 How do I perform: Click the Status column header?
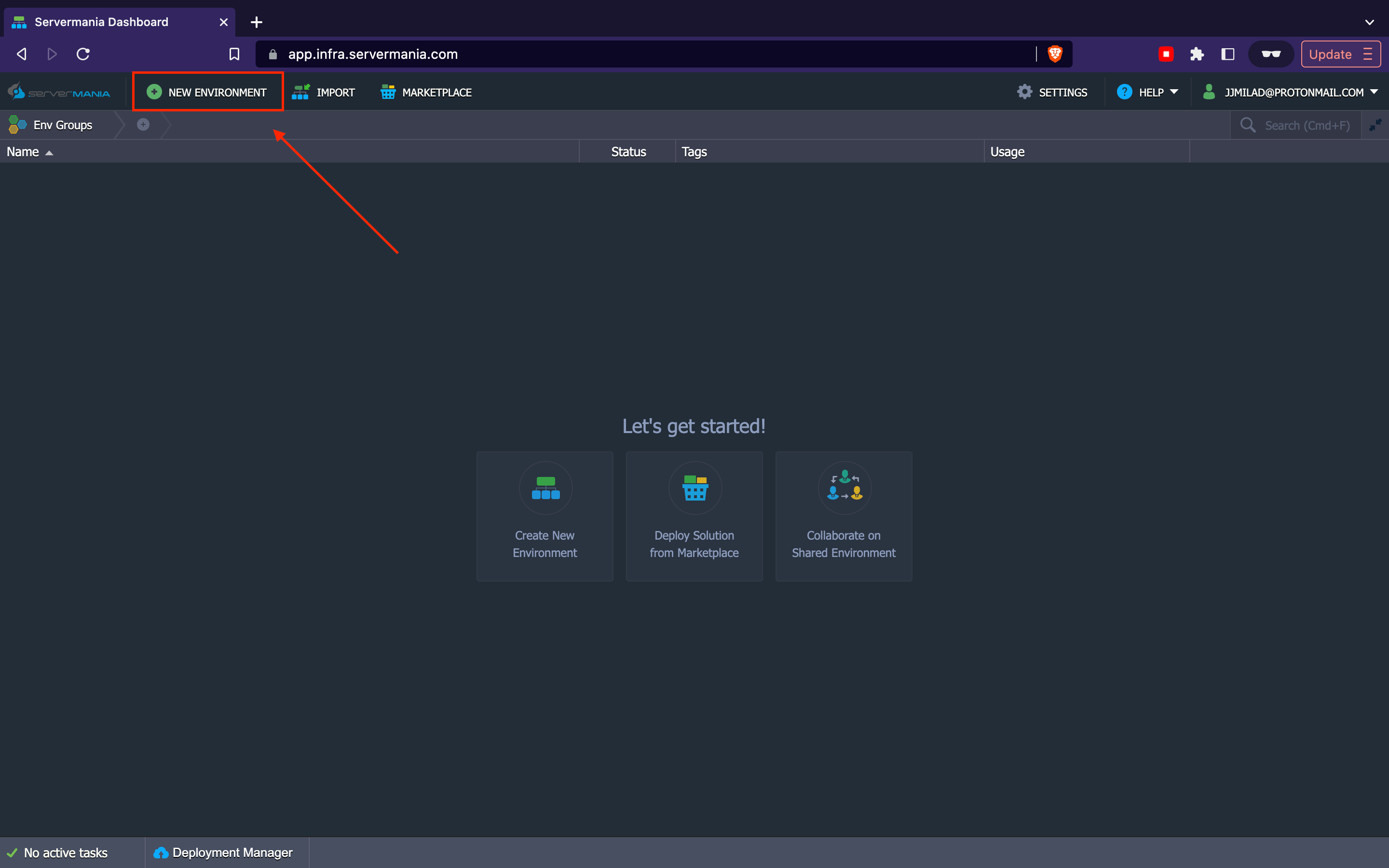click(x=628, y=151)
